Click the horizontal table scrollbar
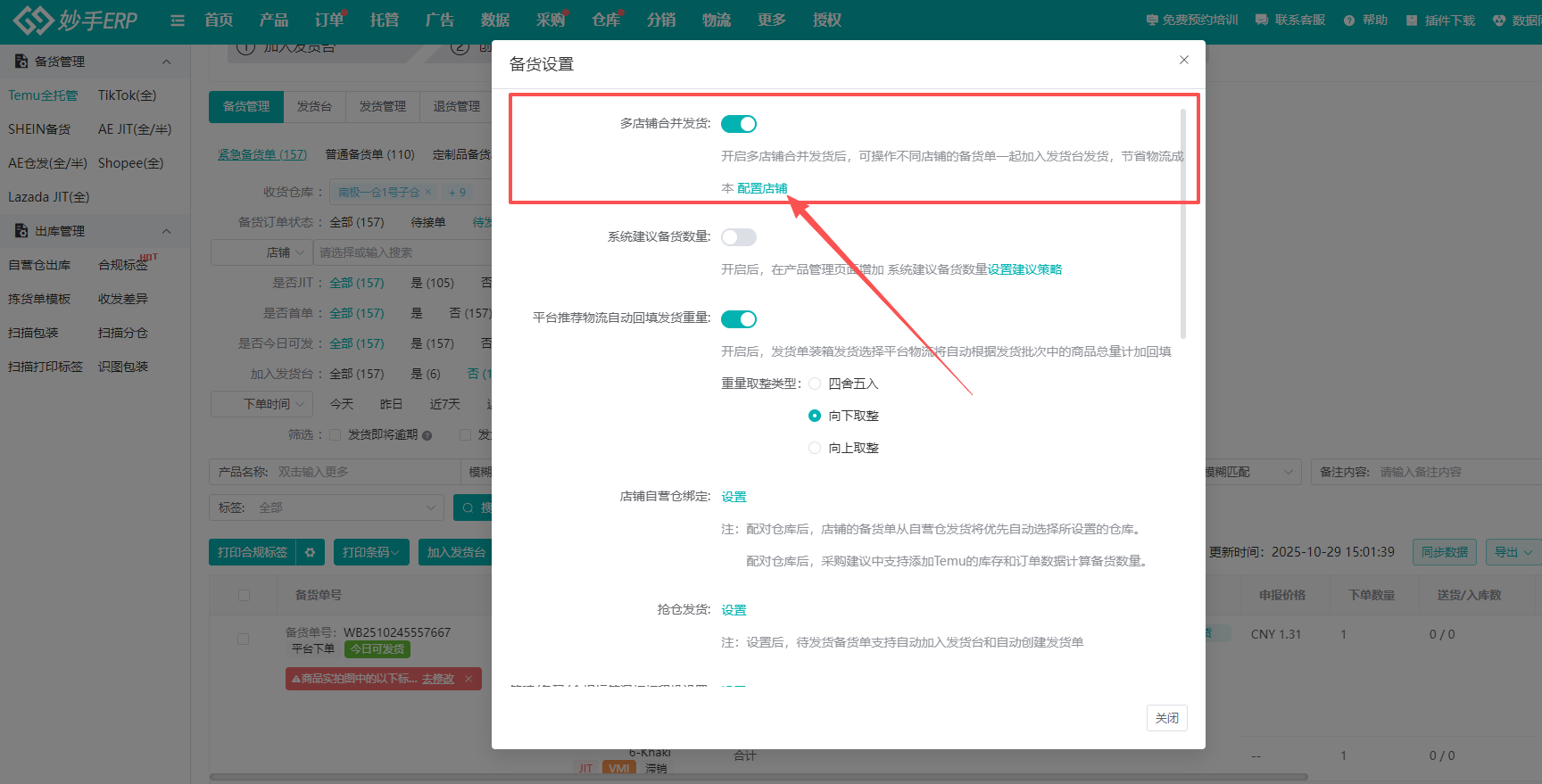Viewport: 1542px width, 784px height. 759,777
